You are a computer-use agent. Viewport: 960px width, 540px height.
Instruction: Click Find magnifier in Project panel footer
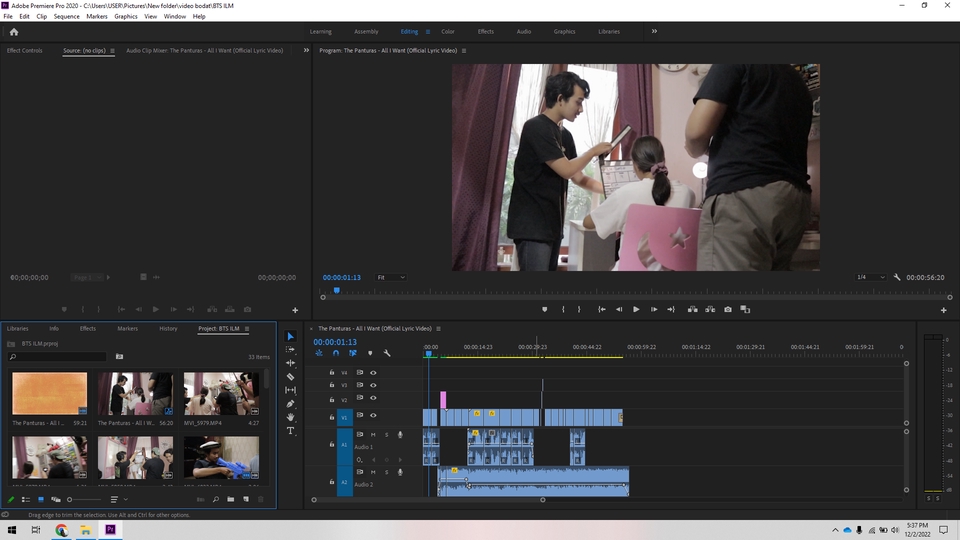coord(216,500)
